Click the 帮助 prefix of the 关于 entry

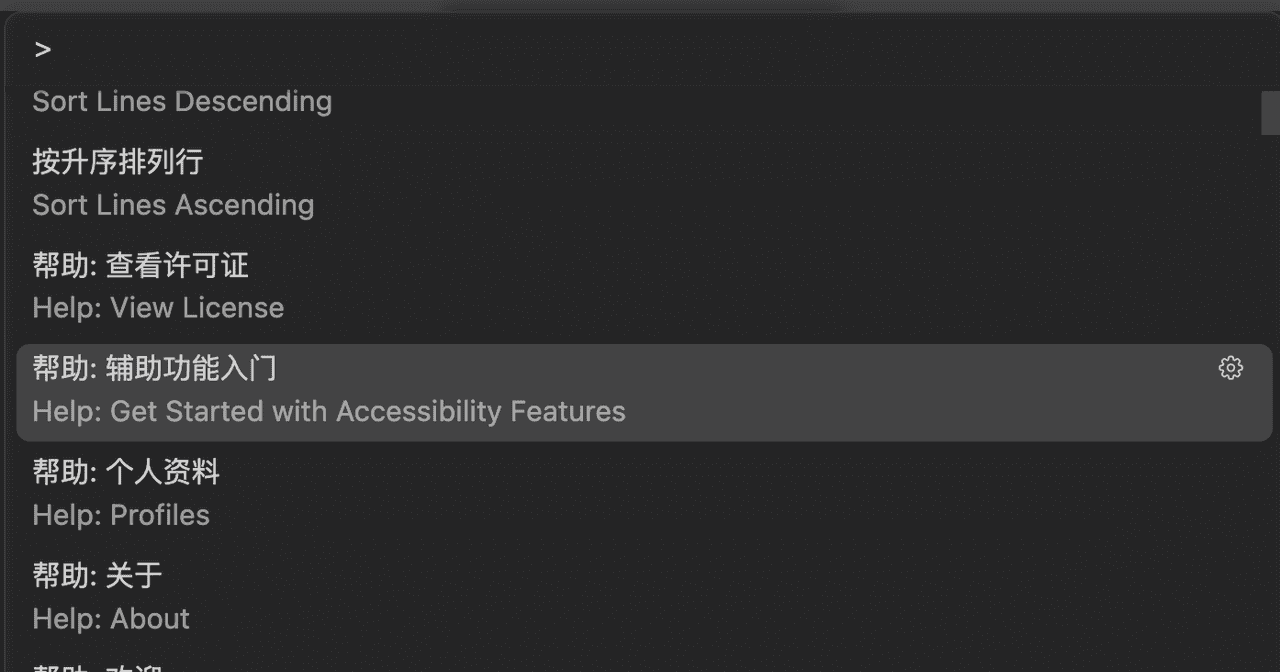(x=62, y=575)
